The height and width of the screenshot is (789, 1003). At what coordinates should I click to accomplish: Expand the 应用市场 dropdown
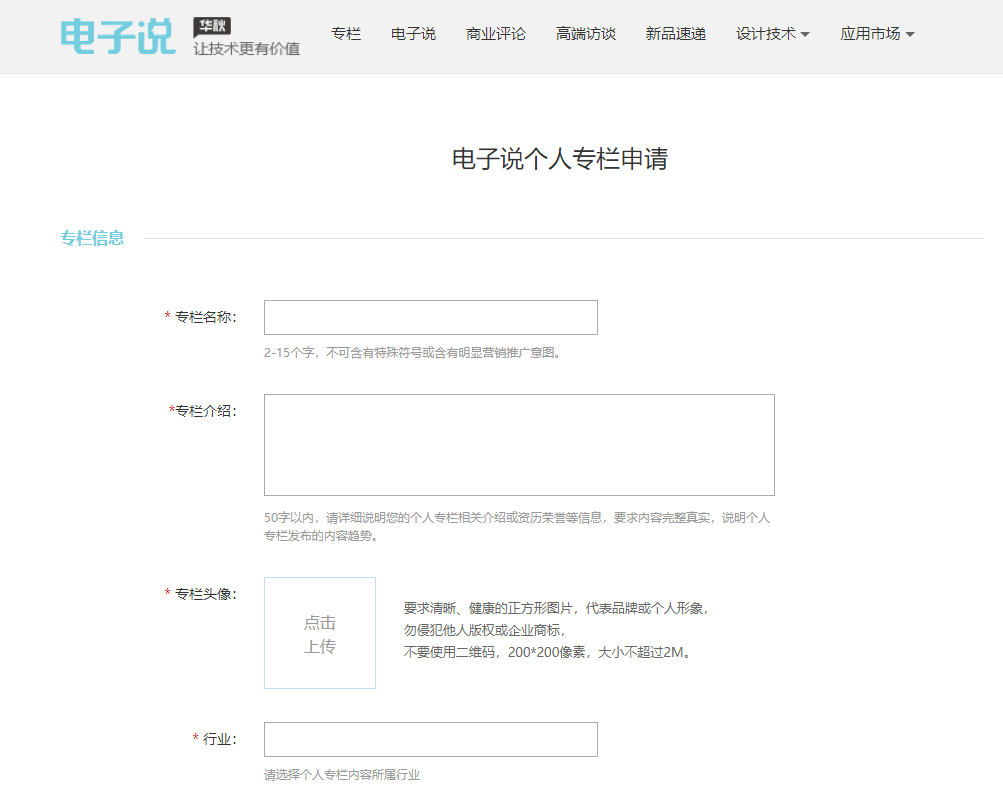(877, 33)
